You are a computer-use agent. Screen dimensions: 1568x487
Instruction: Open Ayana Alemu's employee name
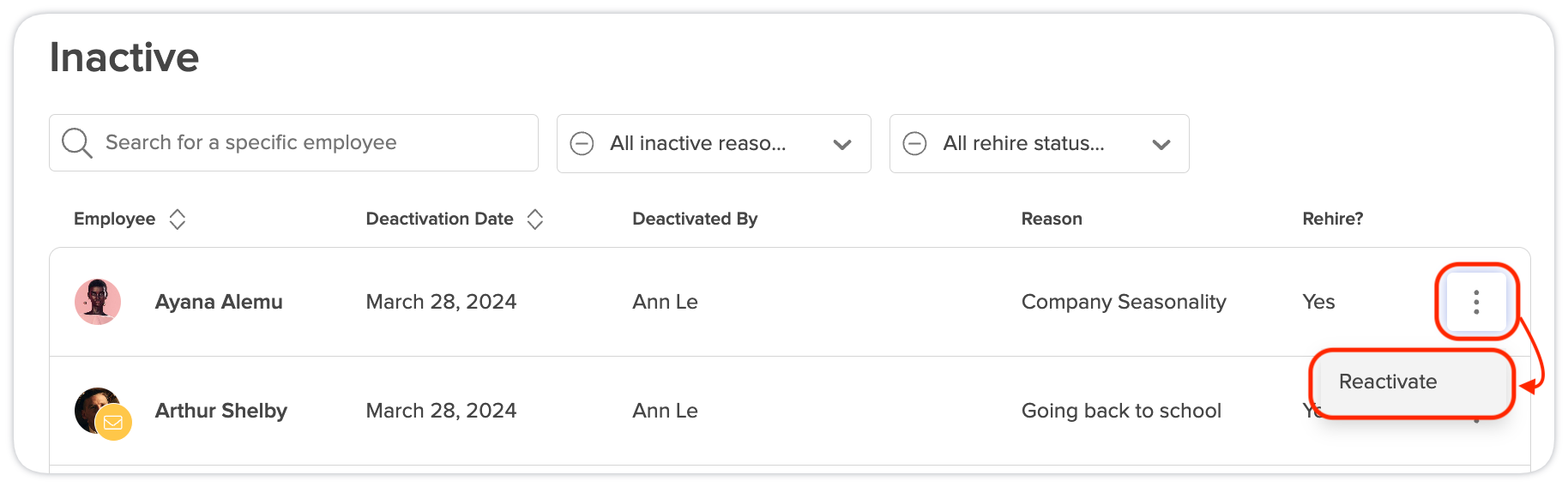coord(219,302)
